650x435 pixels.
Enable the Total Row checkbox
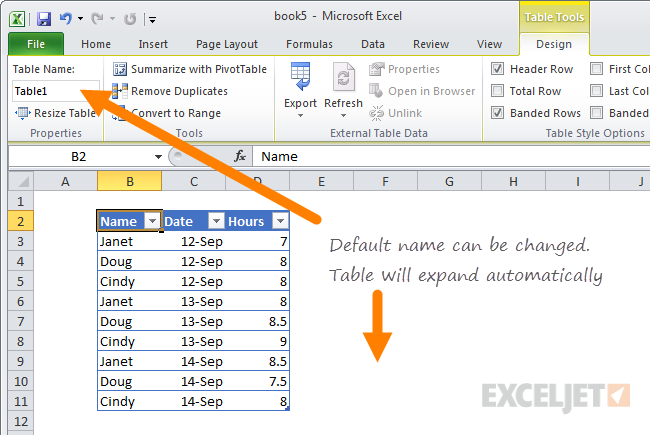coord(497,90)
